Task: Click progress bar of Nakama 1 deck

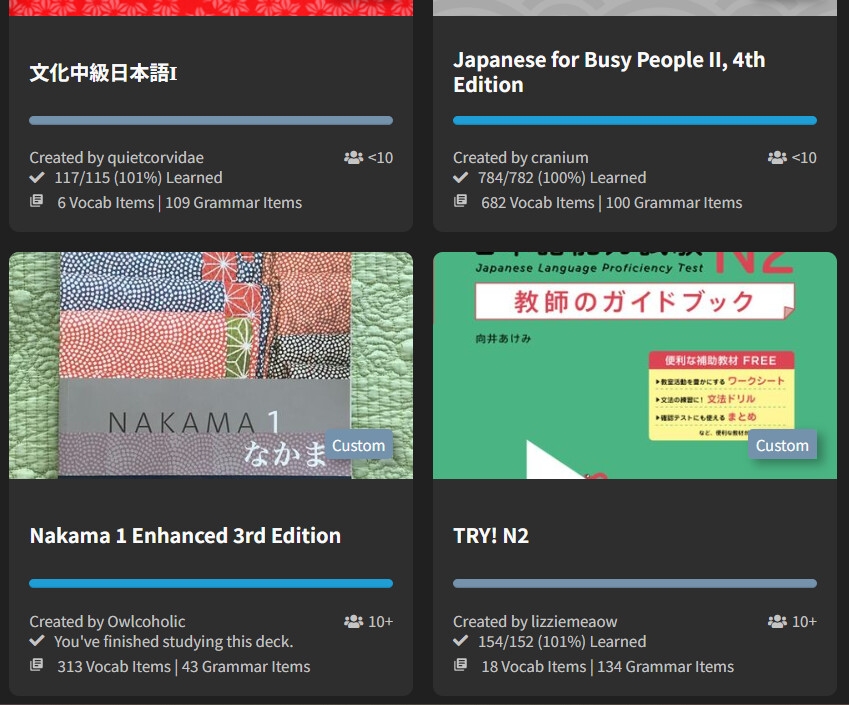Action: [211, 583]
